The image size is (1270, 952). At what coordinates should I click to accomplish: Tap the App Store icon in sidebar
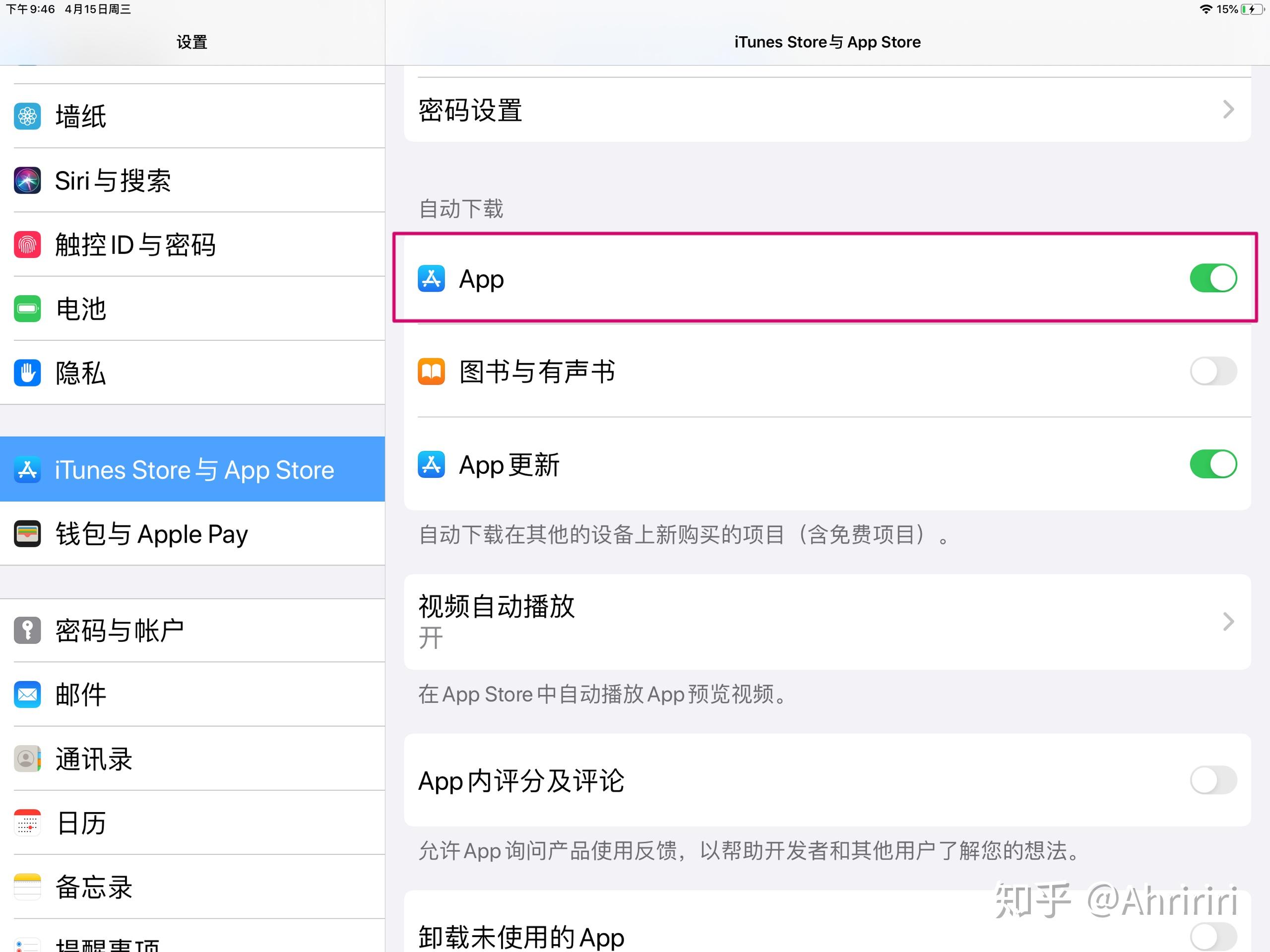pos(27,470)
